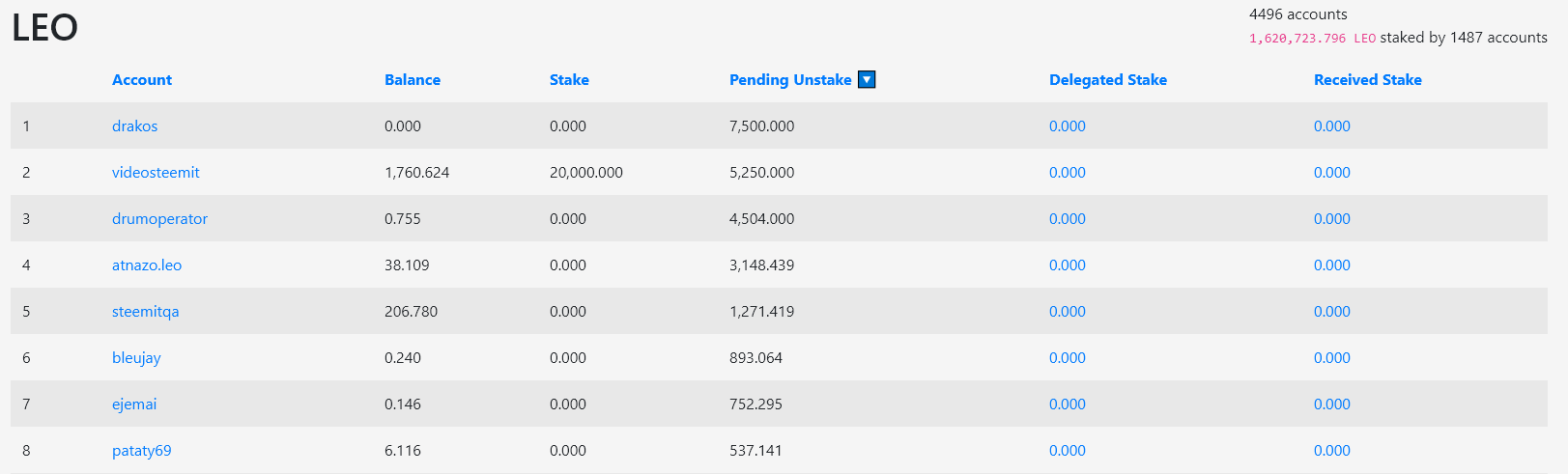Open the pataty69 account link

141,451
